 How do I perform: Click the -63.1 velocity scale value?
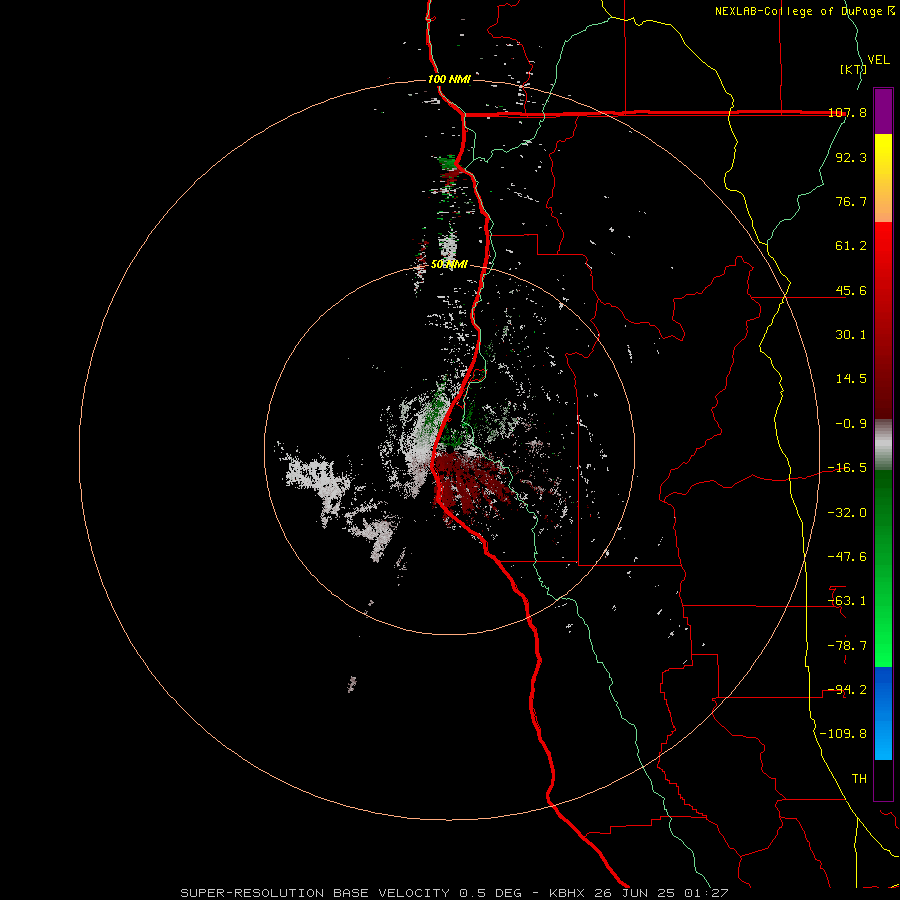(847, 601)
